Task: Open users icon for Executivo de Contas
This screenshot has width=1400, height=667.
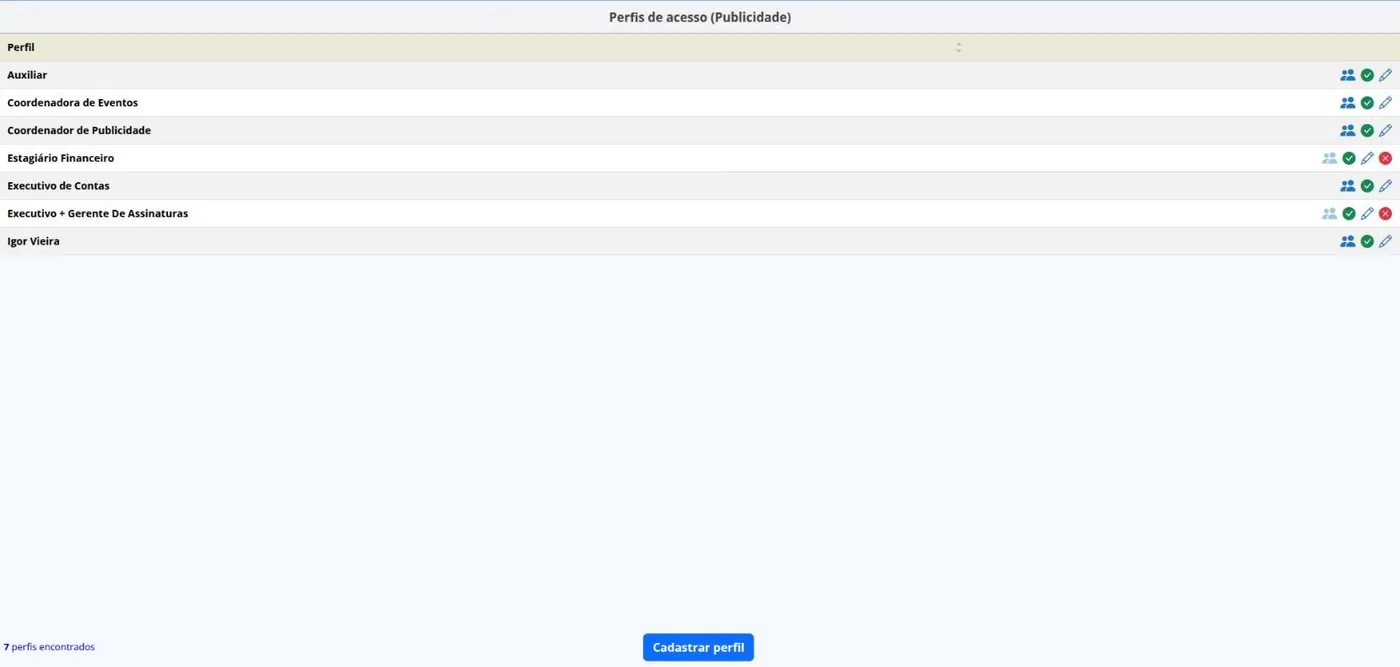Action: 1348,186
